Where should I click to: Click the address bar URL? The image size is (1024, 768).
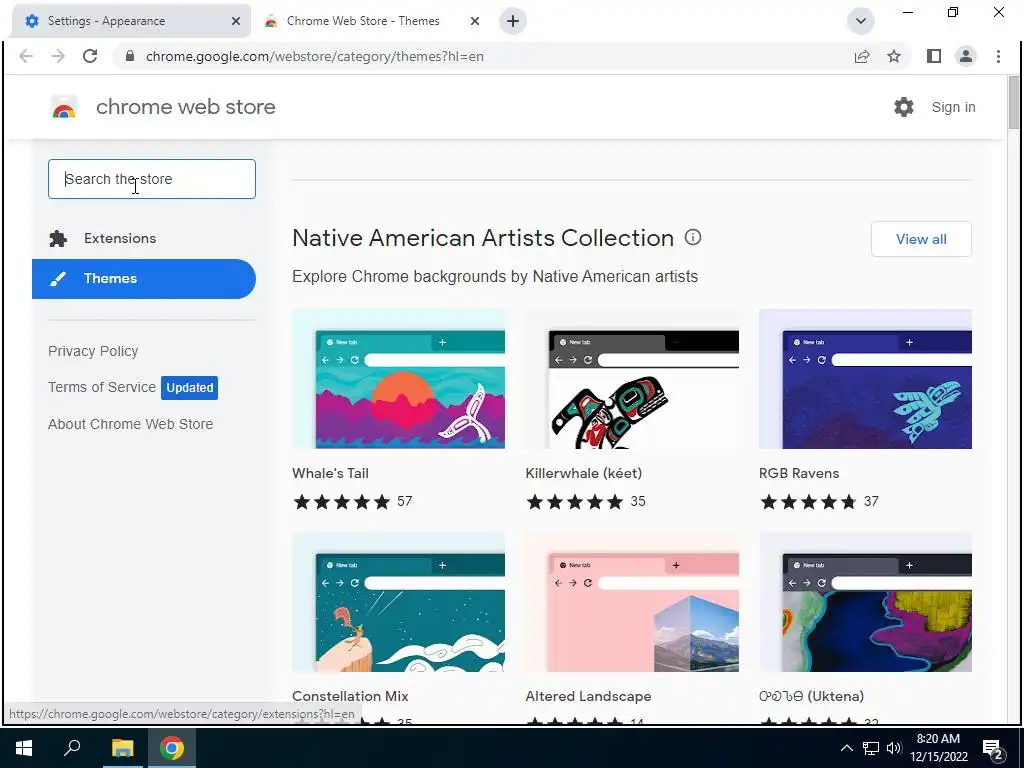(x=315, y=56)
